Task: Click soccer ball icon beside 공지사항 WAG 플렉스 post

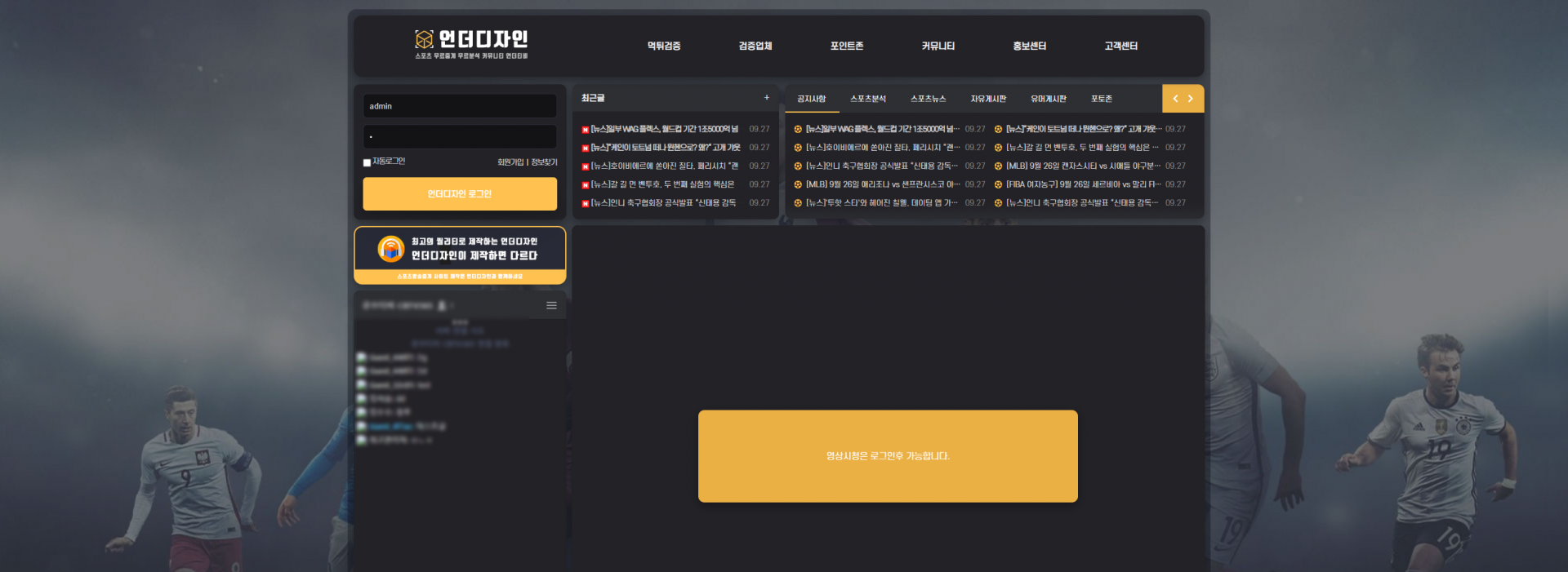Action: tap(798, 129)
